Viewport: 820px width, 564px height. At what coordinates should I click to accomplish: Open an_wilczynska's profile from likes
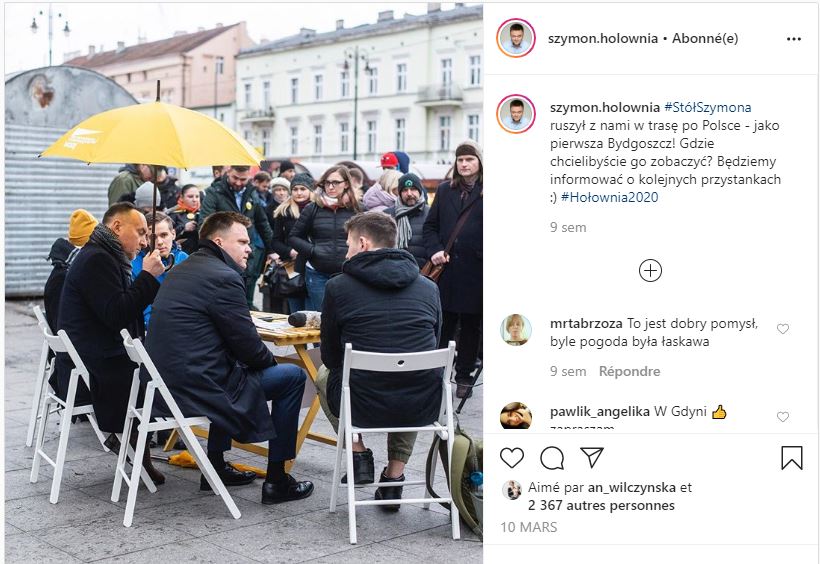(x=632, y=488)
